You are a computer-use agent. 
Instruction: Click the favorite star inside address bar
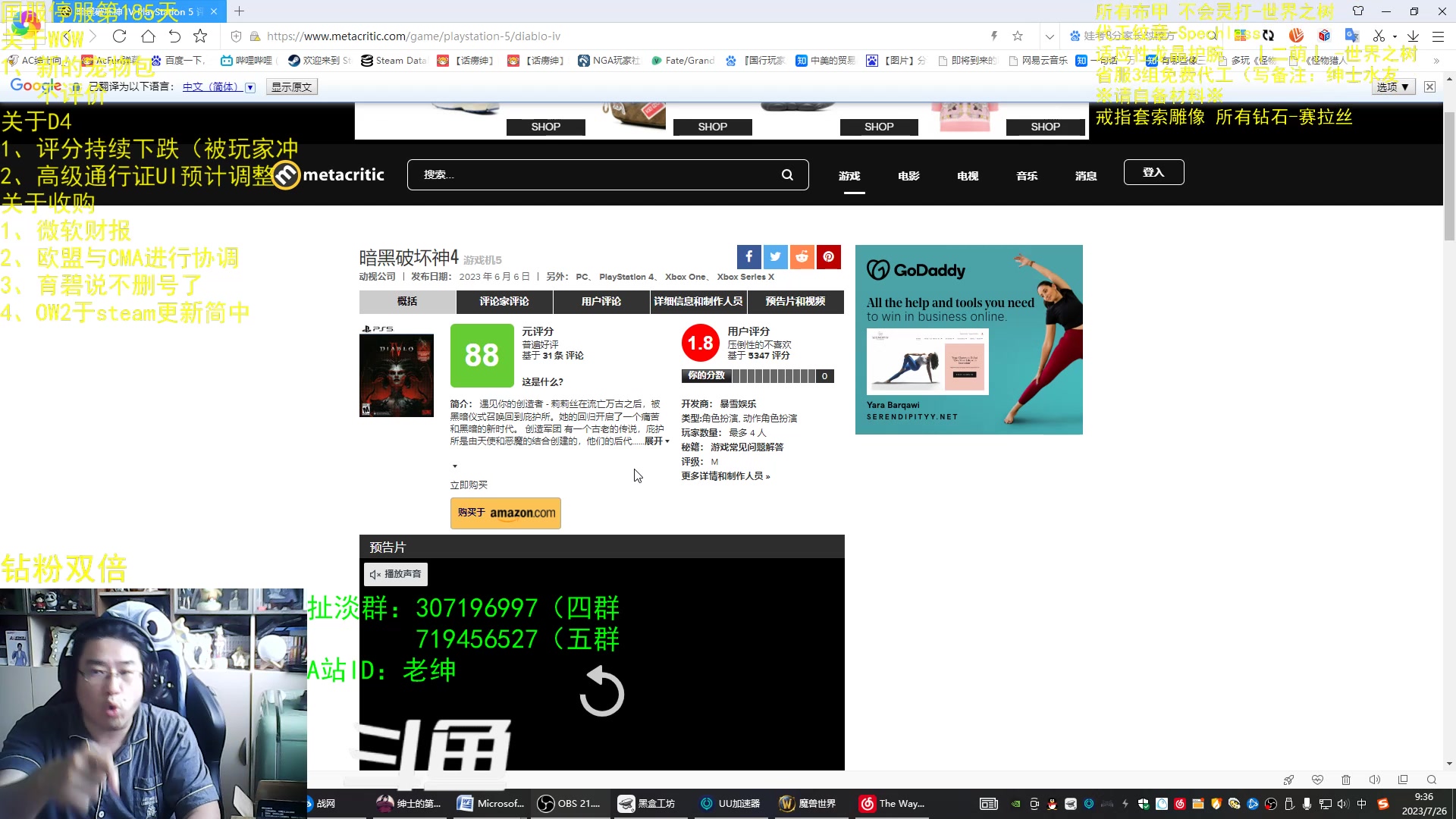[1018, 36]
